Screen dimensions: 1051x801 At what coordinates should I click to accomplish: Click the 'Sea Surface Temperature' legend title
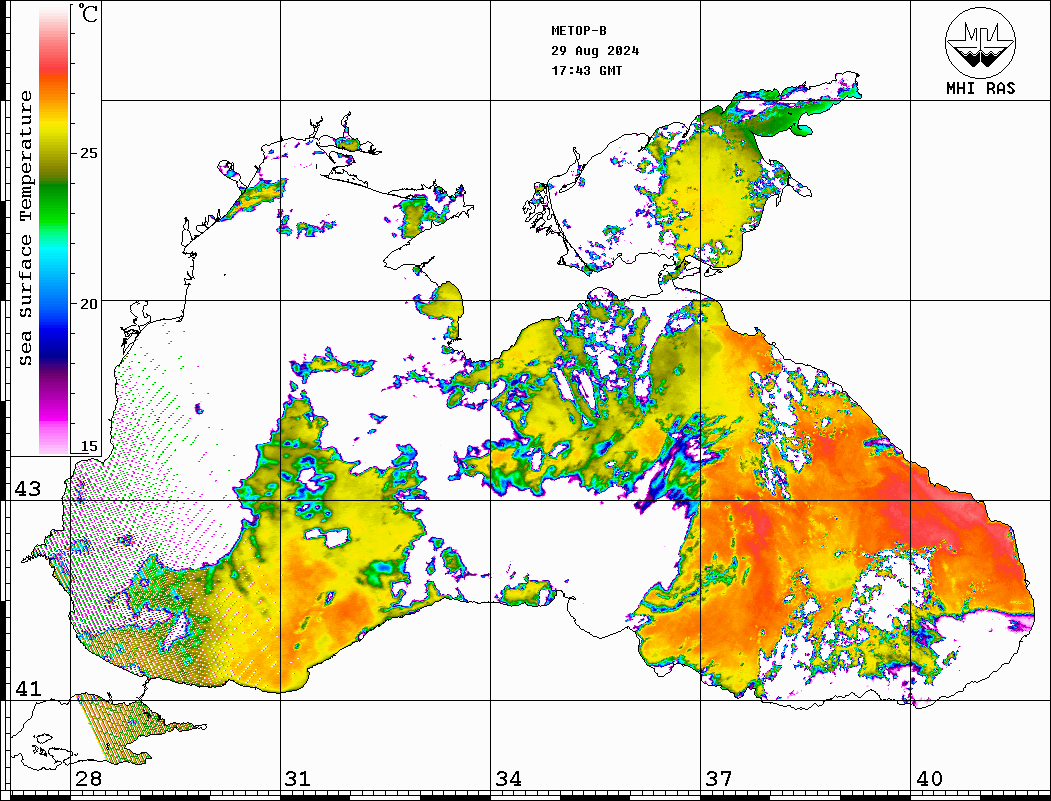click(25, 228)
